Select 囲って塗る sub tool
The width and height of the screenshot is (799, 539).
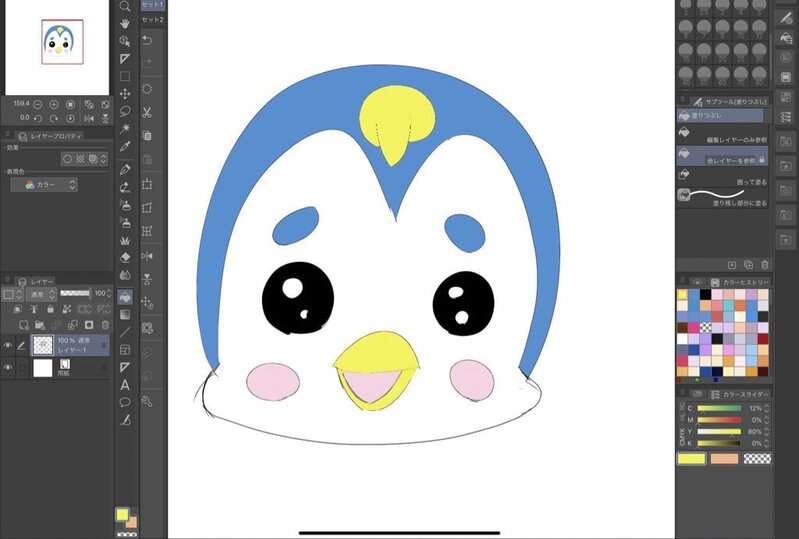coord(723,177)
